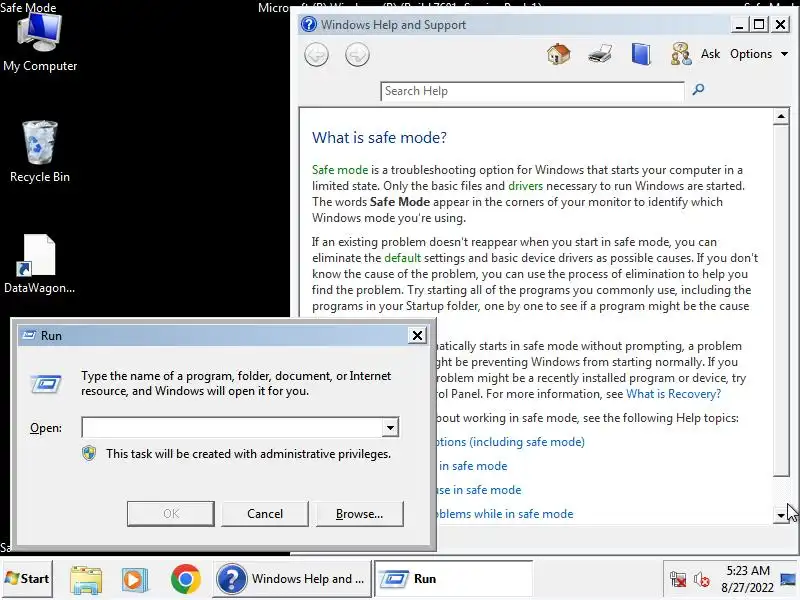
Task: Maximize the Windows Help and Support window
Action: (x=759, y=24)
